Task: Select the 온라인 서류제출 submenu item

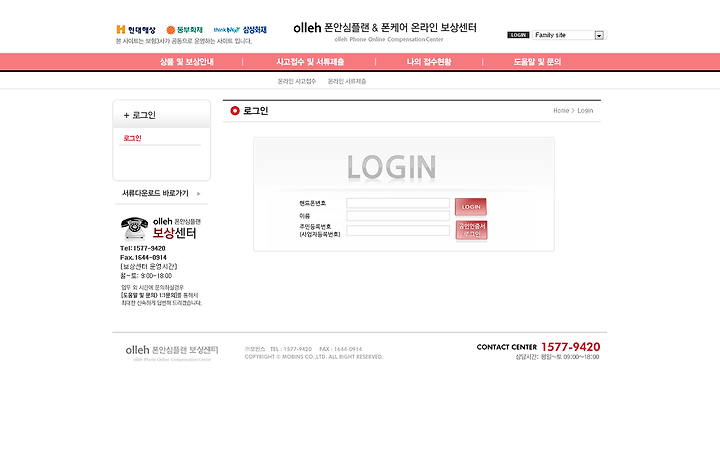Action: (347, 81)
